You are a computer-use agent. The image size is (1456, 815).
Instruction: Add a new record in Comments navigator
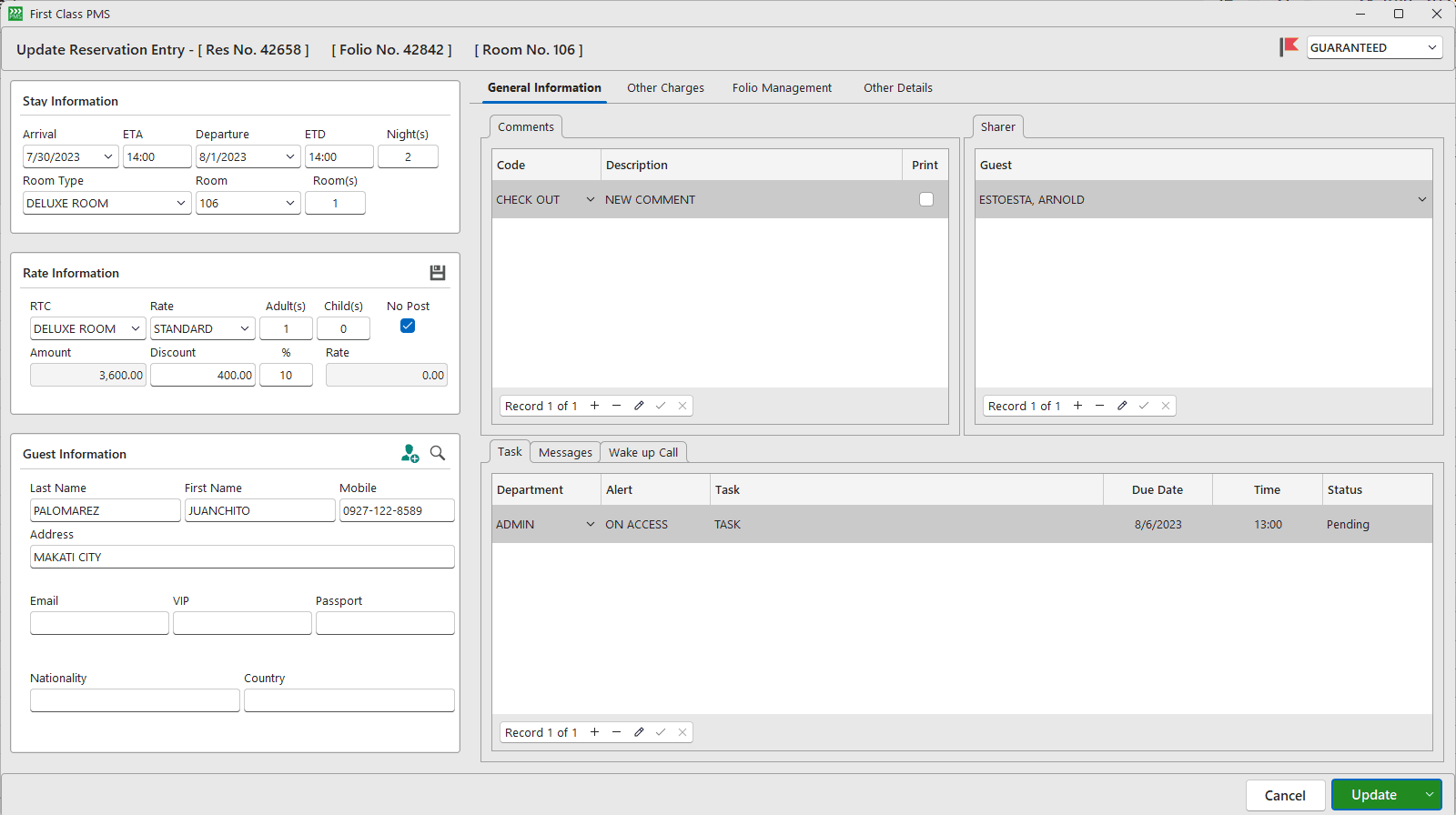point(595,406)
